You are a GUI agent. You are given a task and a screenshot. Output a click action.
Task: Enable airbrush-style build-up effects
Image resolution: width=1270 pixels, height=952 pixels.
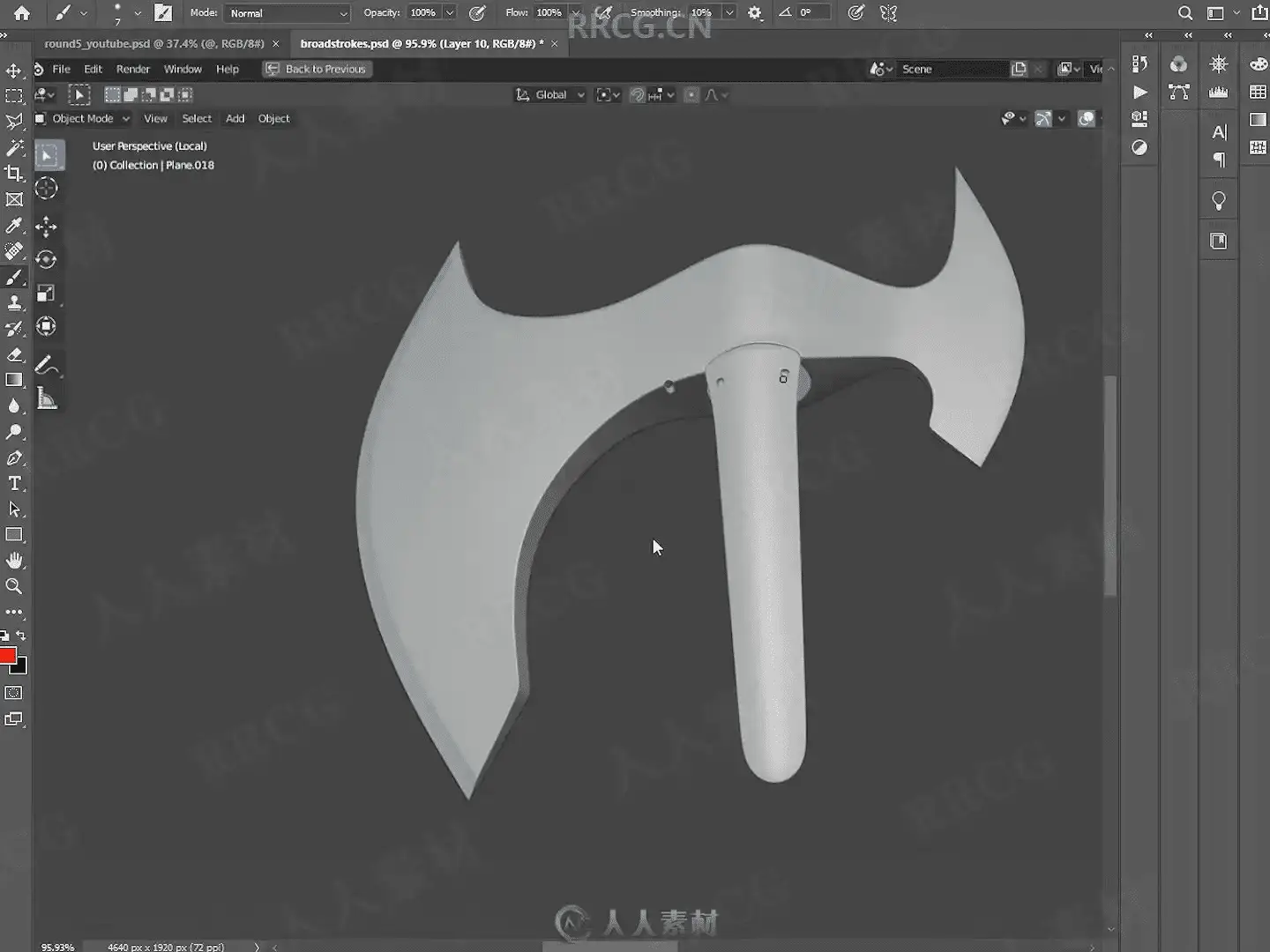[604, 13]
